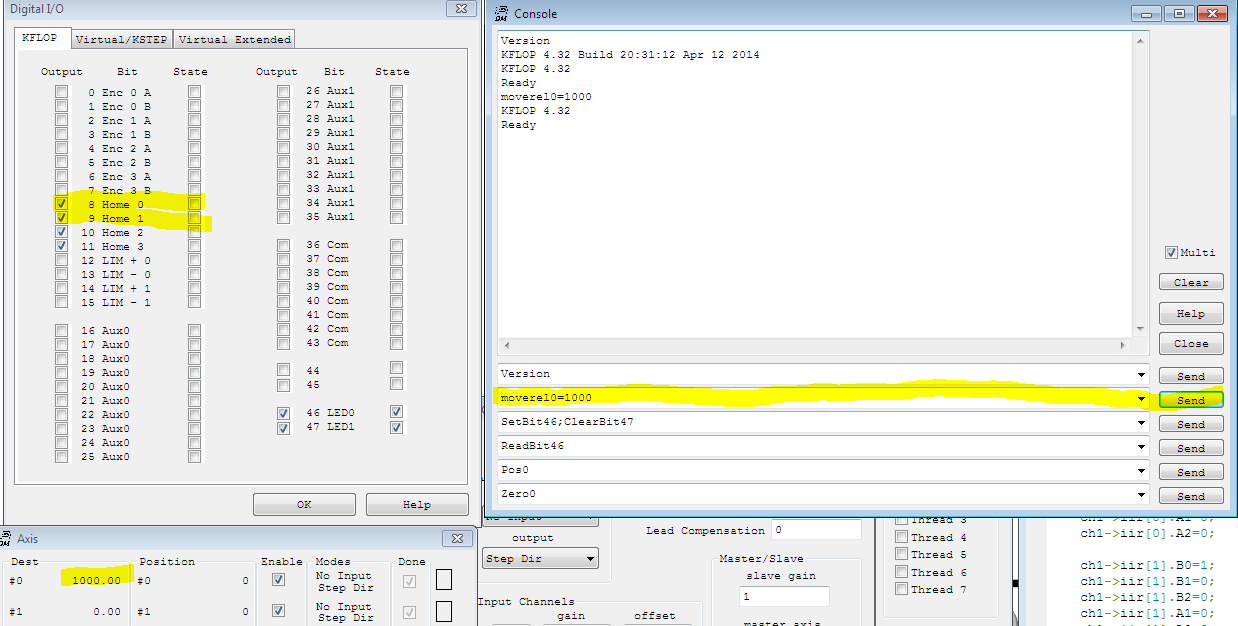Close the Digital I/O dialog
The width and height of the screenshot is (1238, 626).
coord(458,8)
